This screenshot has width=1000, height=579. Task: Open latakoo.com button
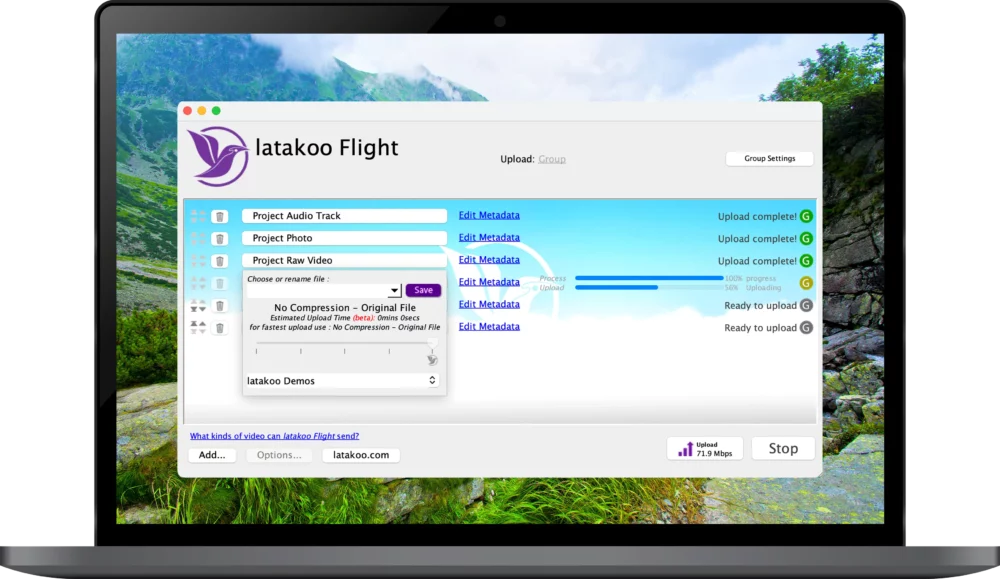coord(361,455)
